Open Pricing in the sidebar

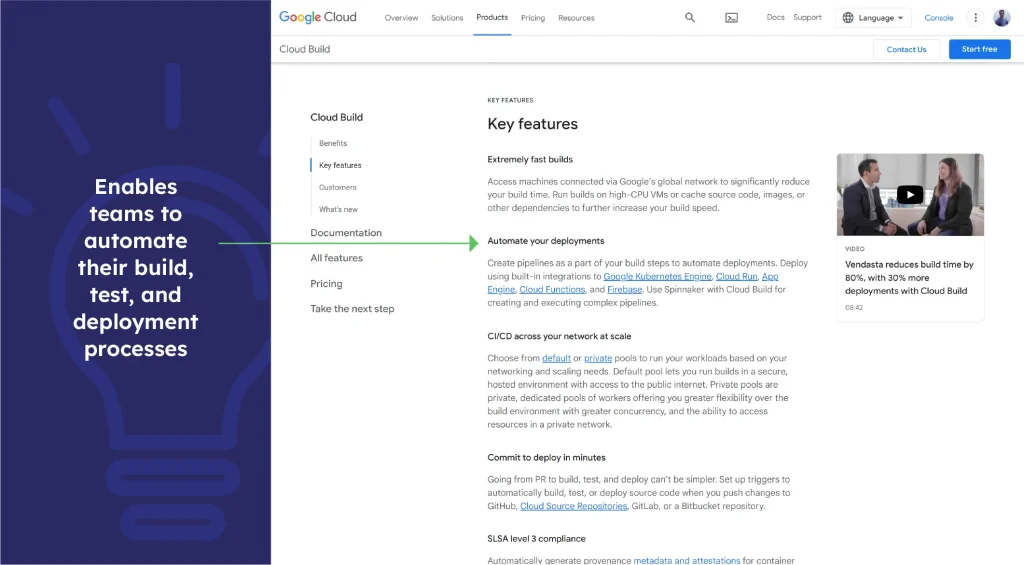[326, 283]
